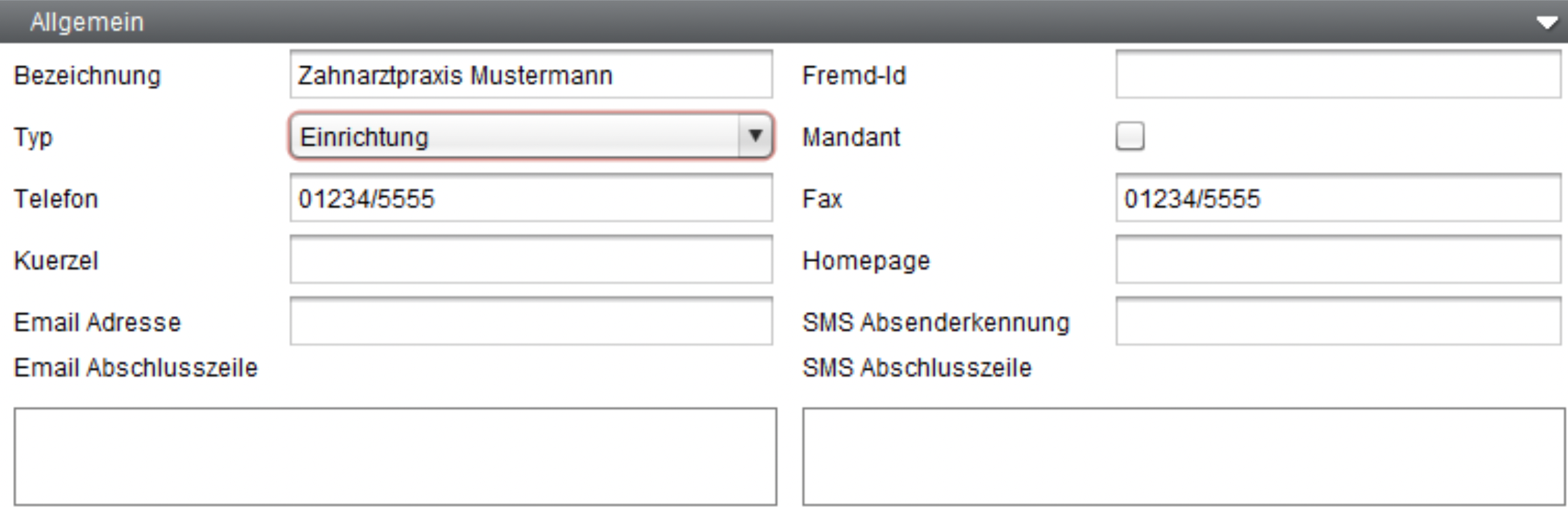Image resolution: width=1568 pixels, height=507 pixels.
Task: Focus the Kuerzel input field
Action: [x=531, y=259]
